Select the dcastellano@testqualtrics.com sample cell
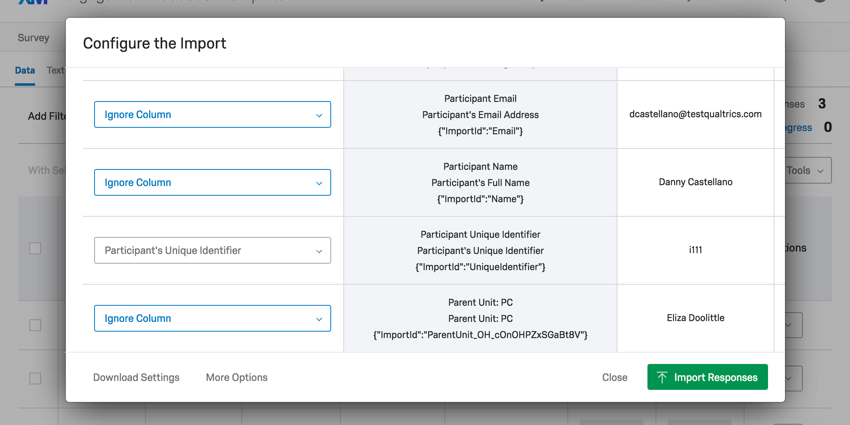 [x=695, y=114]
